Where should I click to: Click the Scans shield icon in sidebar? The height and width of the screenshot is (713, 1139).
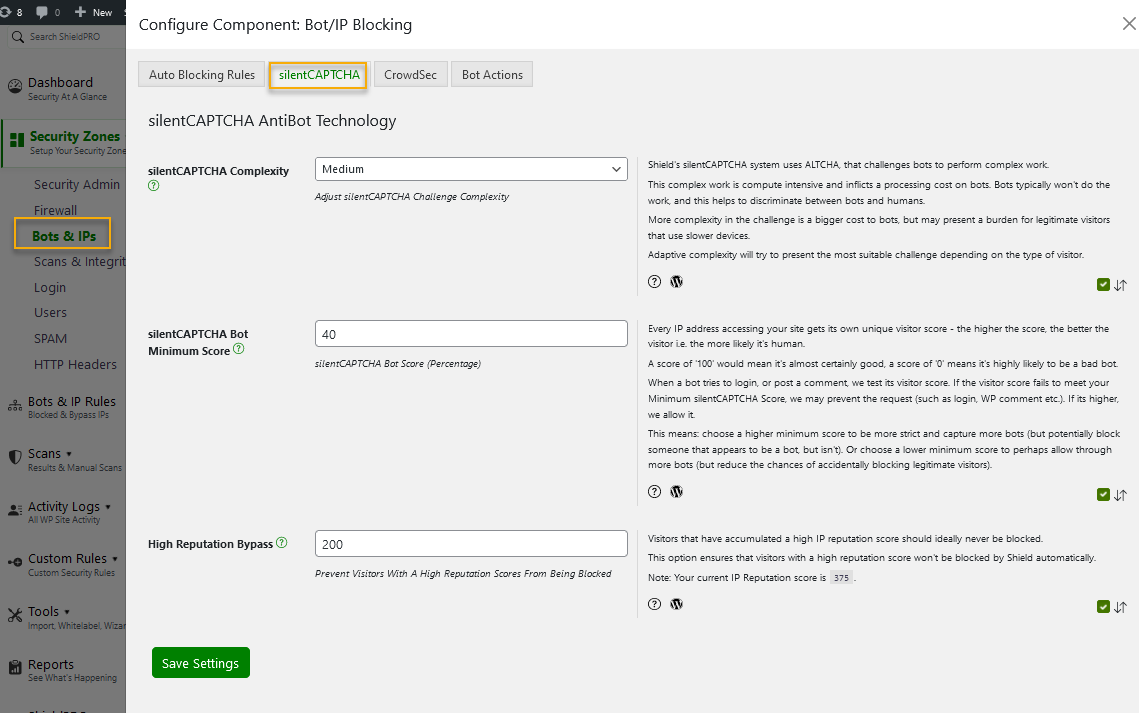coord(15,457)
